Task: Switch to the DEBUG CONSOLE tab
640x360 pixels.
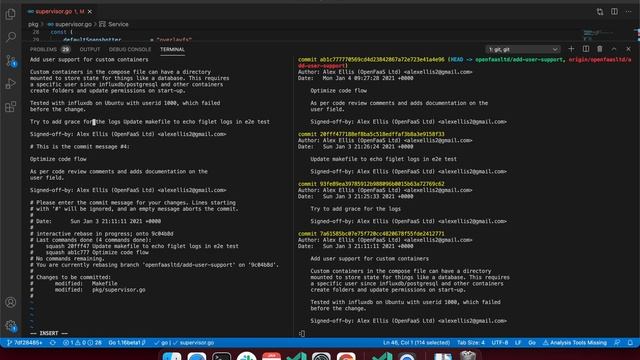Action: pyautogui.click(x=130, y=49)
